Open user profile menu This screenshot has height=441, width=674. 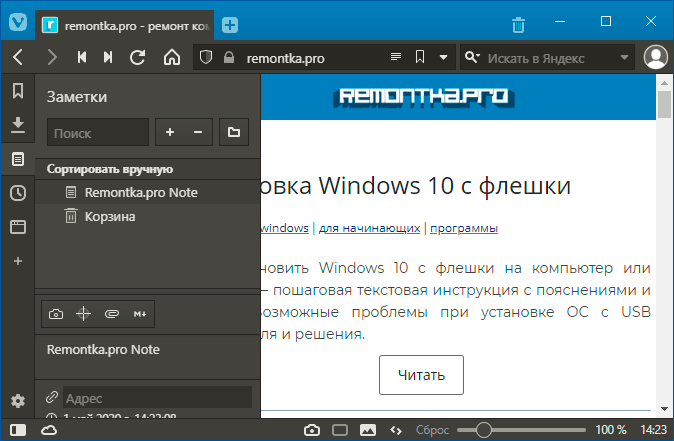point(655,57)
